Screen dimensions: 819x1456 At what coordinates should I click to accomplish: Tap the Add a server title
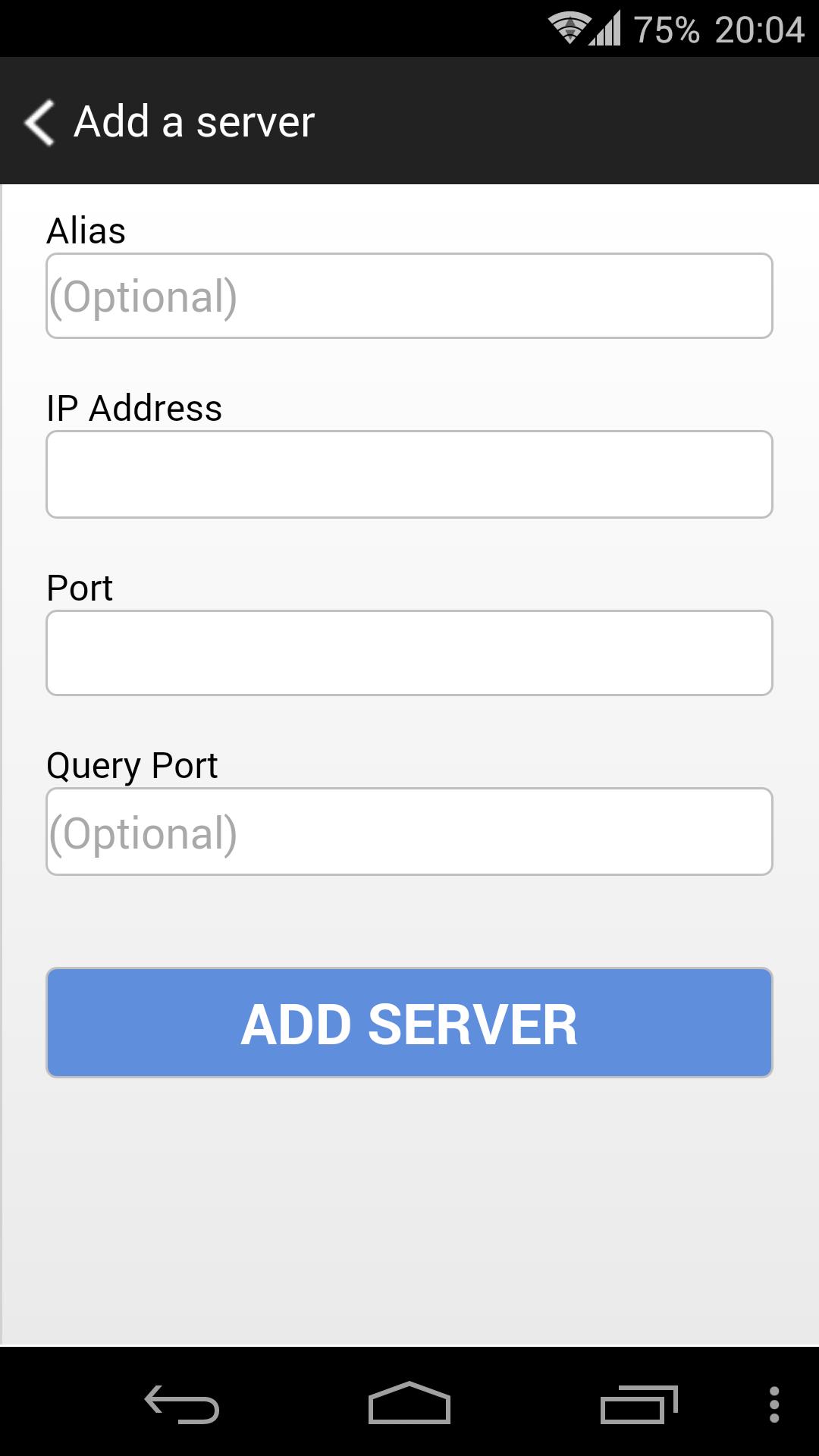click(193, 121)
